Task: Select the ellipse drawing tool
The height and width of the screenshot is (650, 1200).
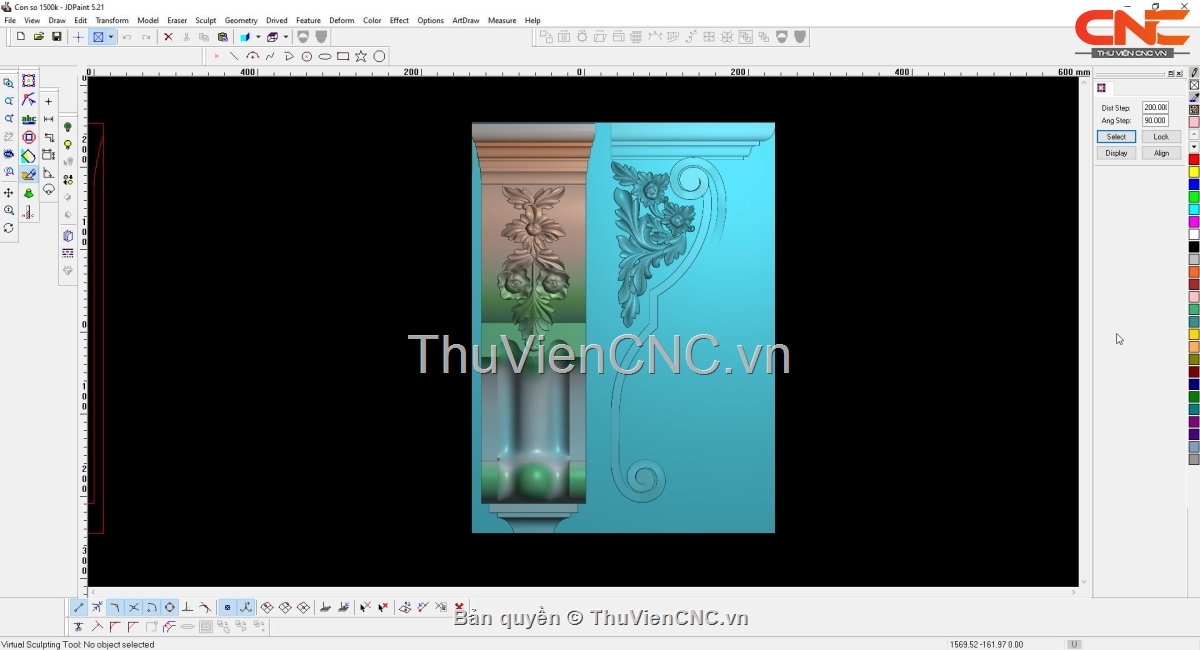Action: [x=325, y=57]
